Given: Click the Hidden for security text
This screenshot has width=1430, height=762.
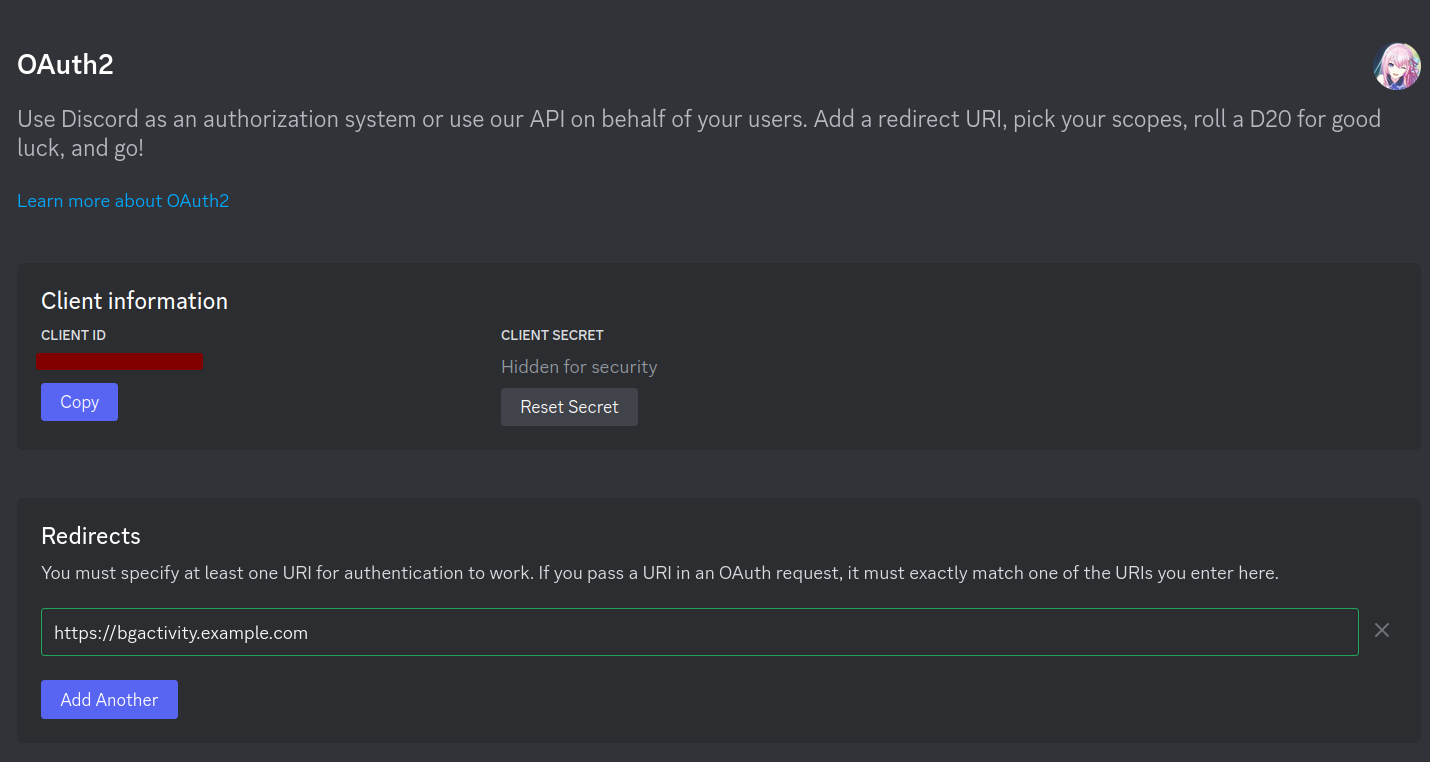Looking at the screenshot, I should (x=579, y=367).
